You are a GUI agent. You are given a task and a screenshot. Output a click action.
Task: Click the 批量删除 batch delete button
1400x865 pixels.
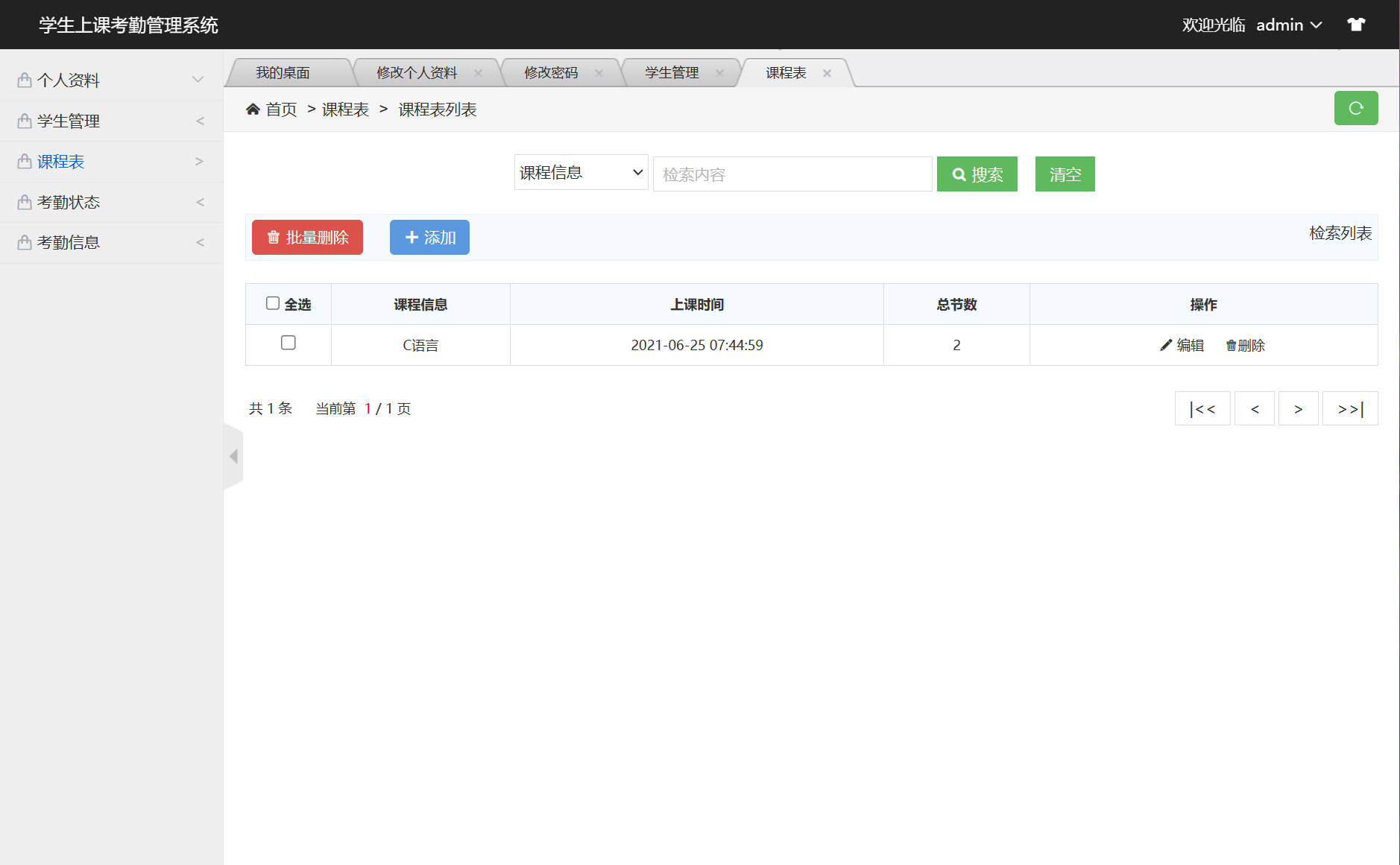307,237
